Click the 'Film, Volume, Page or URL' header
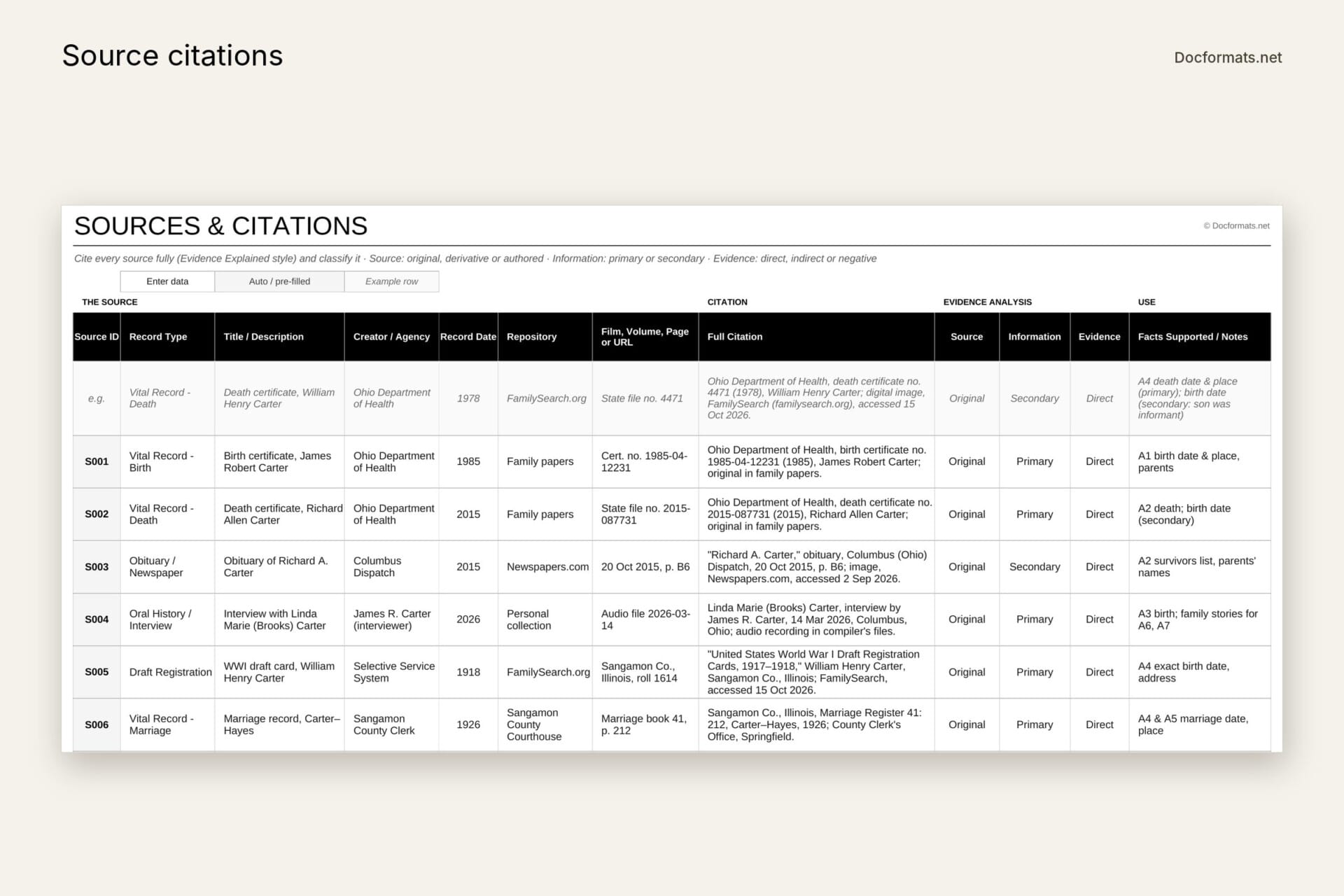This screenshot has height=896, width=1344. [645, 337]
